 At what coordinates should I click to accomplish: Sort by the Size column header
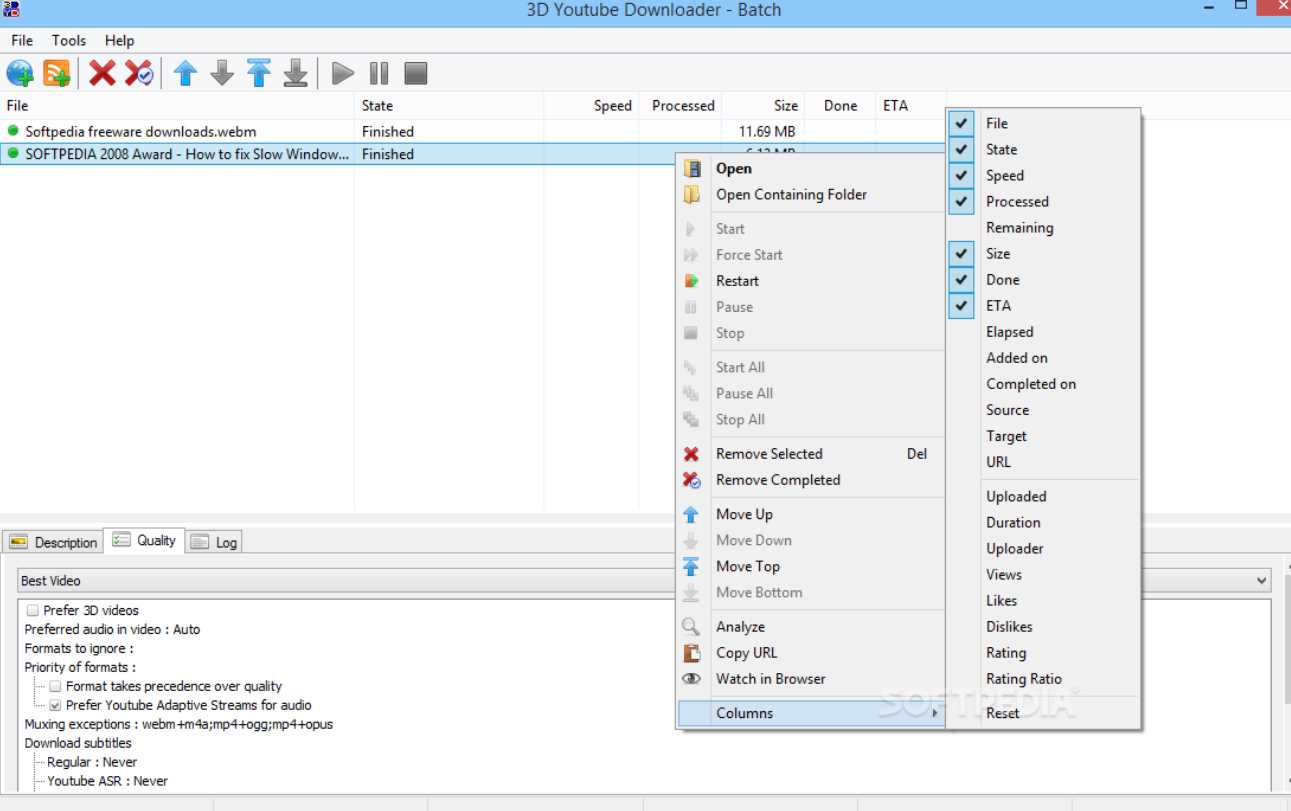click(763, 105)
